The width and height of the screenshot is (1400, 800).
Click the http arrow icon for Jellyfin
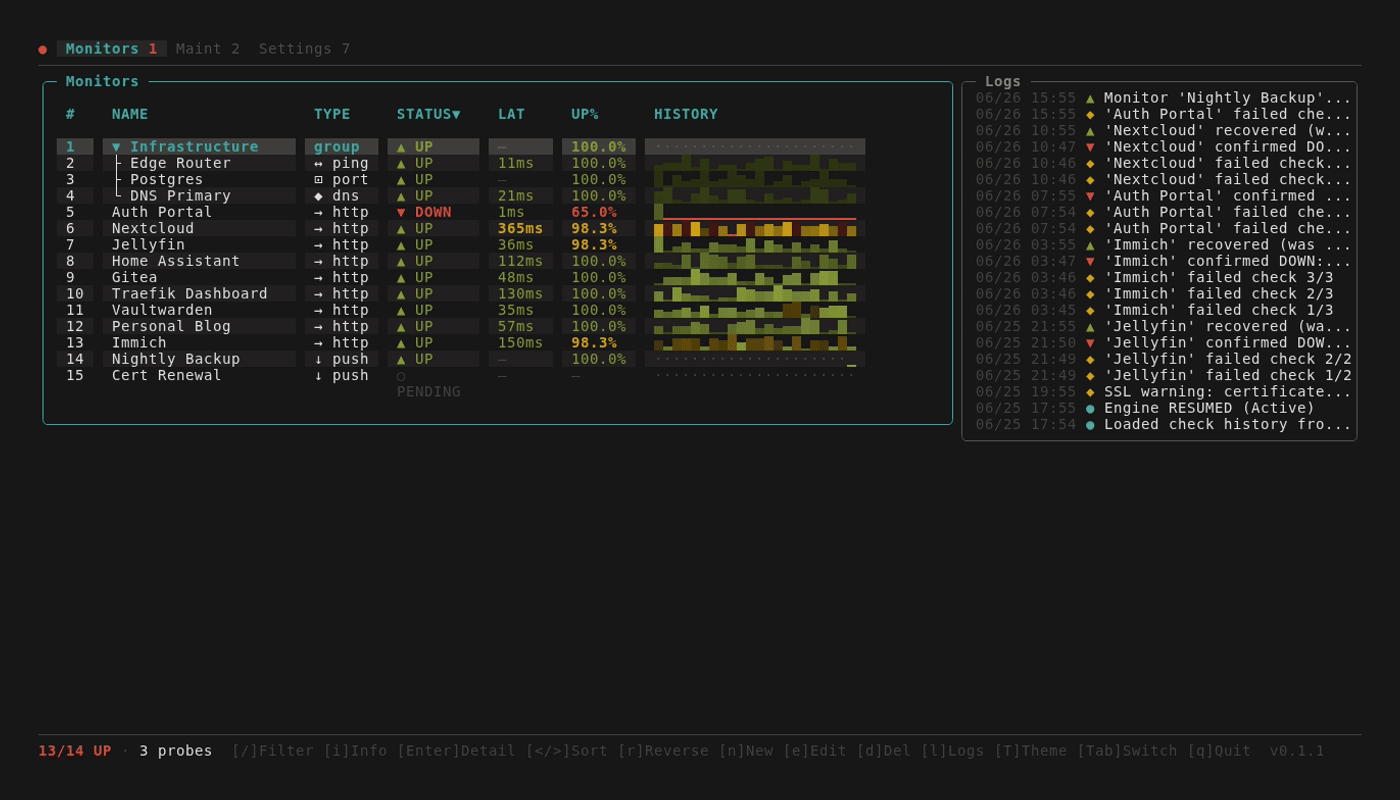coord(319,245)
